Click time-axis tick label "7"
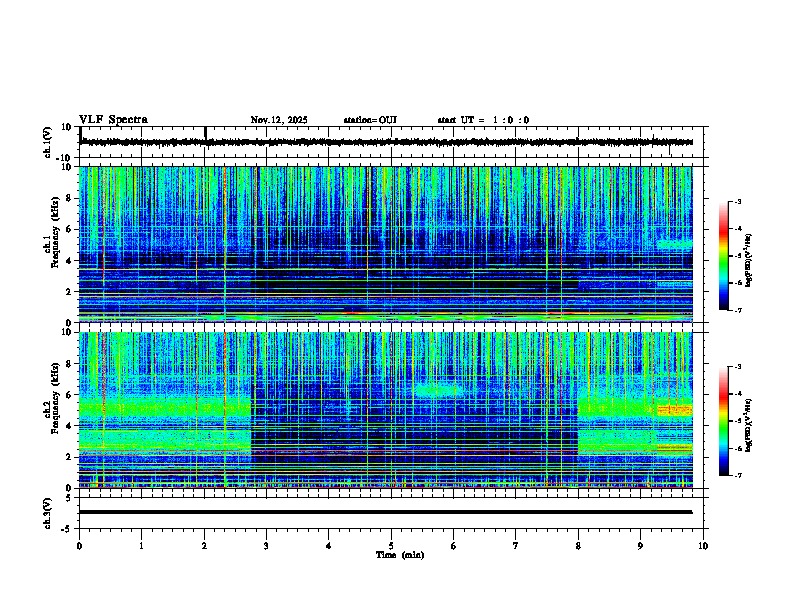Image resolution: width=792 pixels, height=612 pixels. click(516, 546)
